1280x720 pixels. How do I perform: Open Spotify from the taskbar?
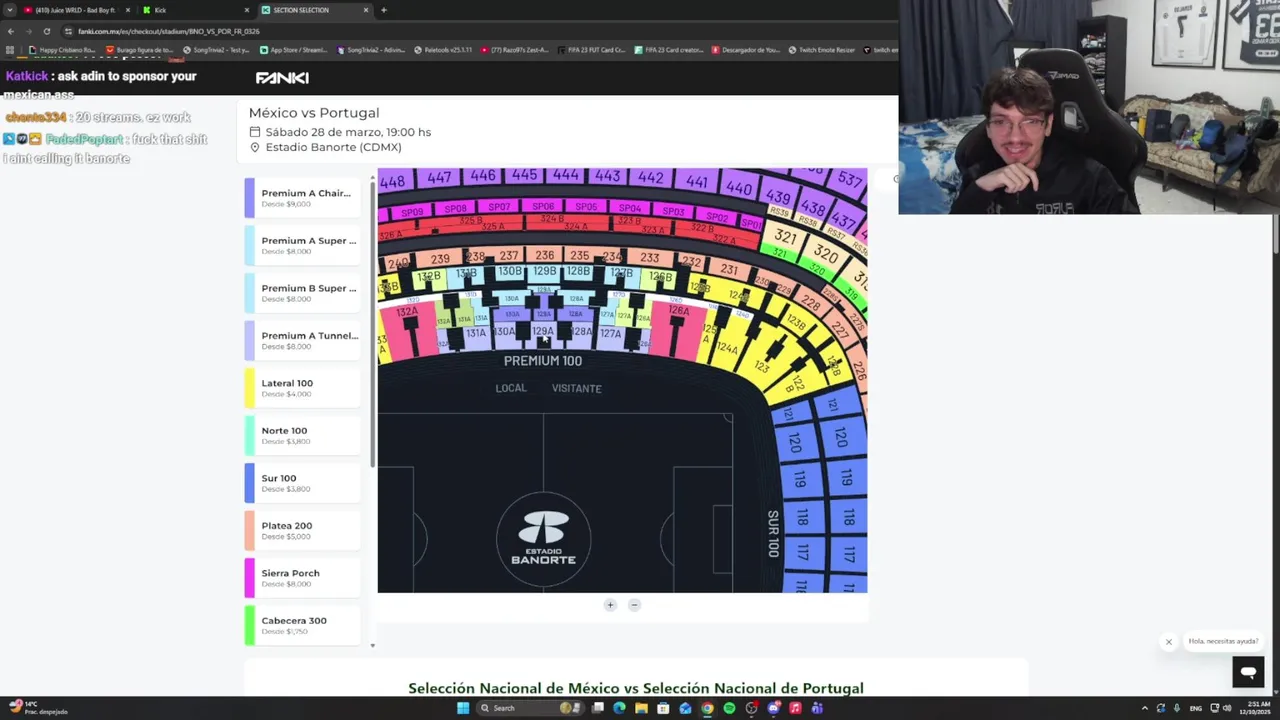729,708
